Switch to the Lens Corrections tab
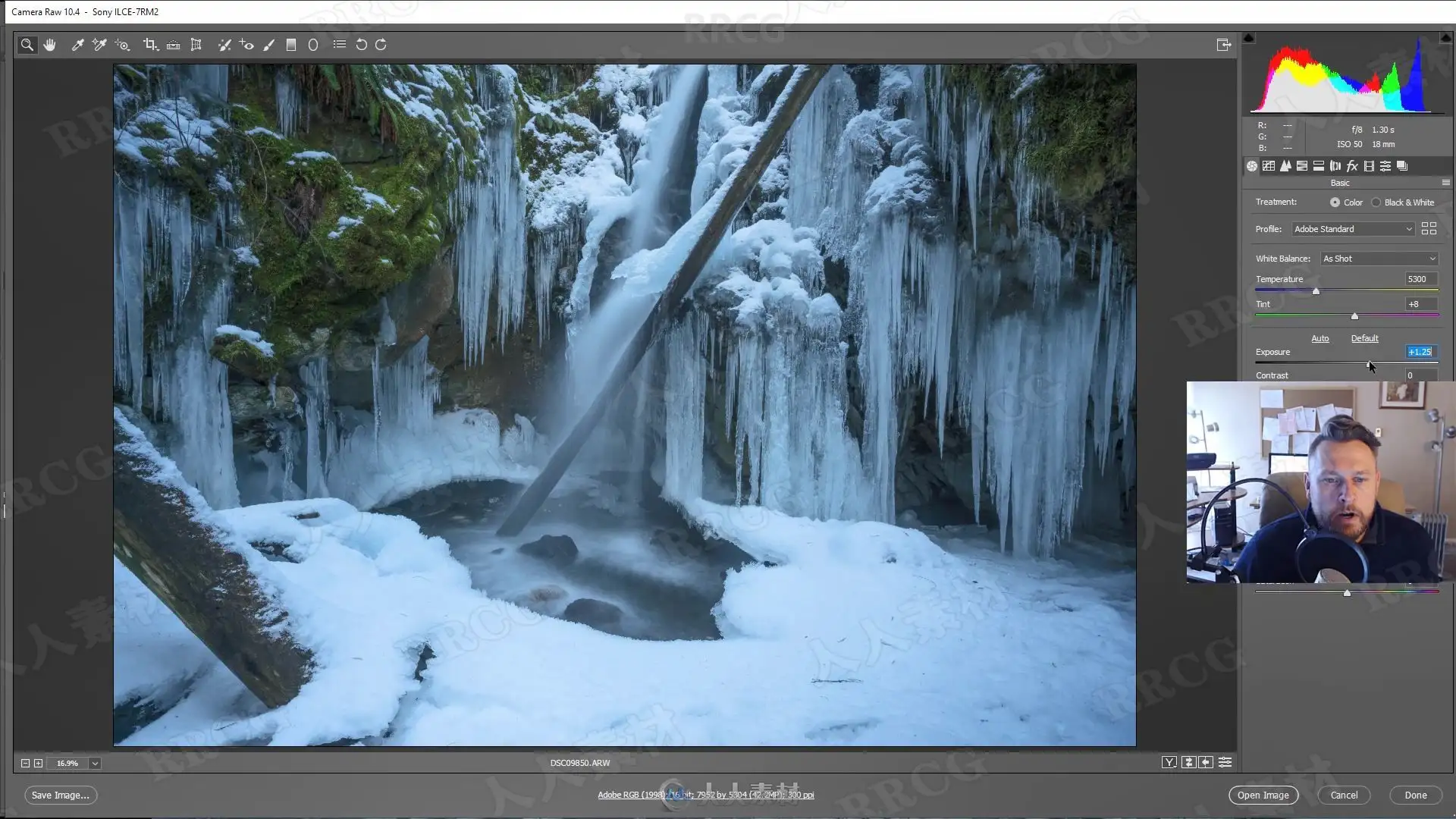This screenshot has width=1456, height=819. pos(1335,166)
